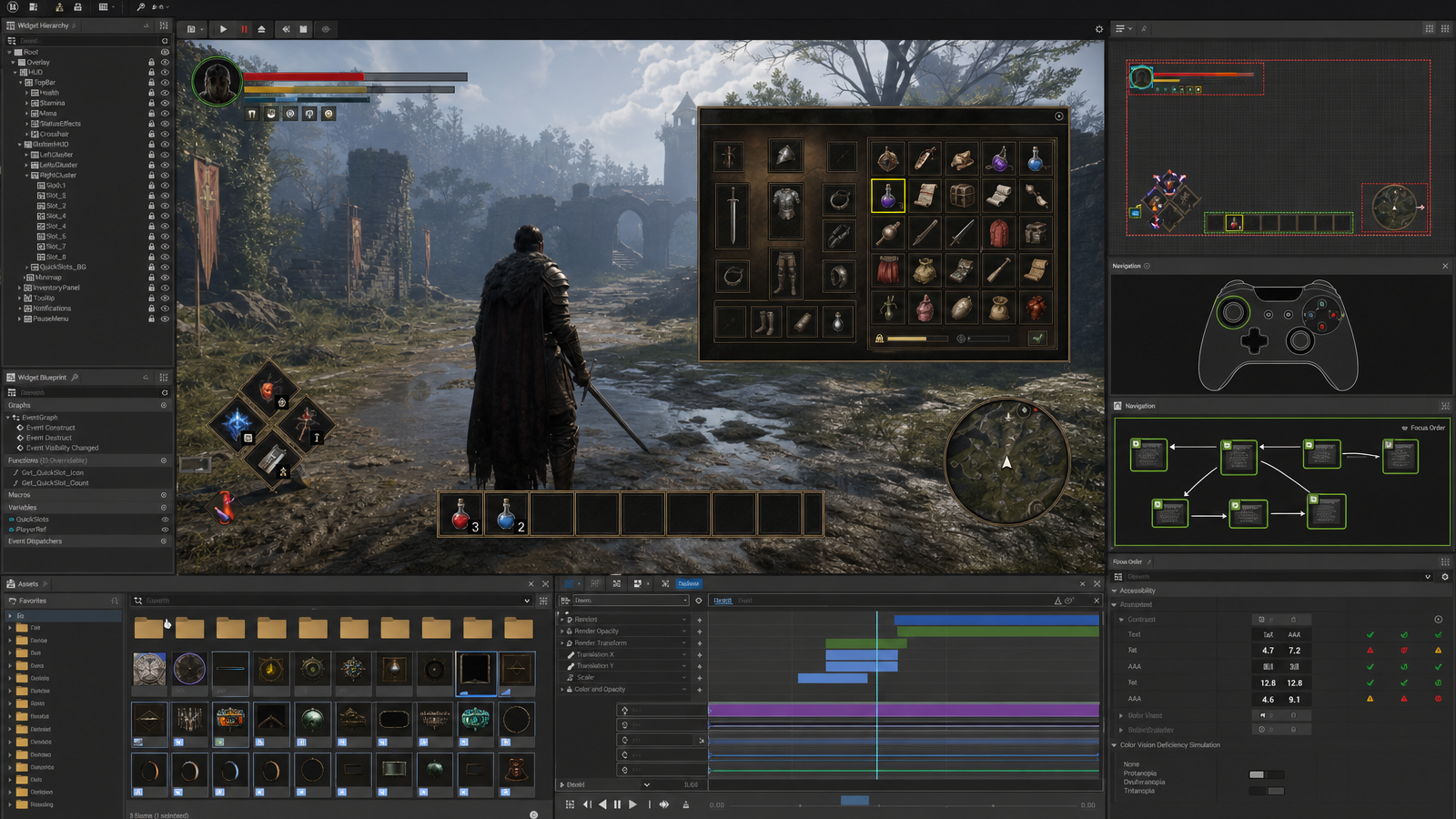The image size is (1456, 819).
Task: Select the QuickSlots variable
Action: [32, 519]
